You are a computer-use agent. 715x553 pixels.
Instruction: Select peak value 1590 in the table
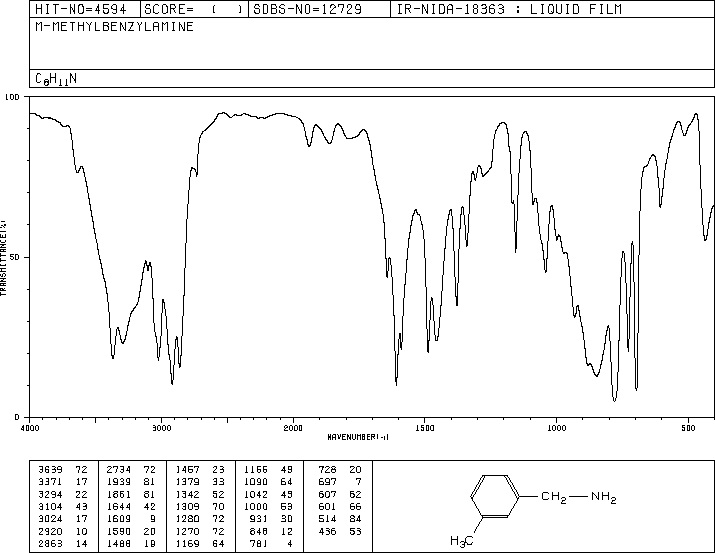tap(119, 532)
